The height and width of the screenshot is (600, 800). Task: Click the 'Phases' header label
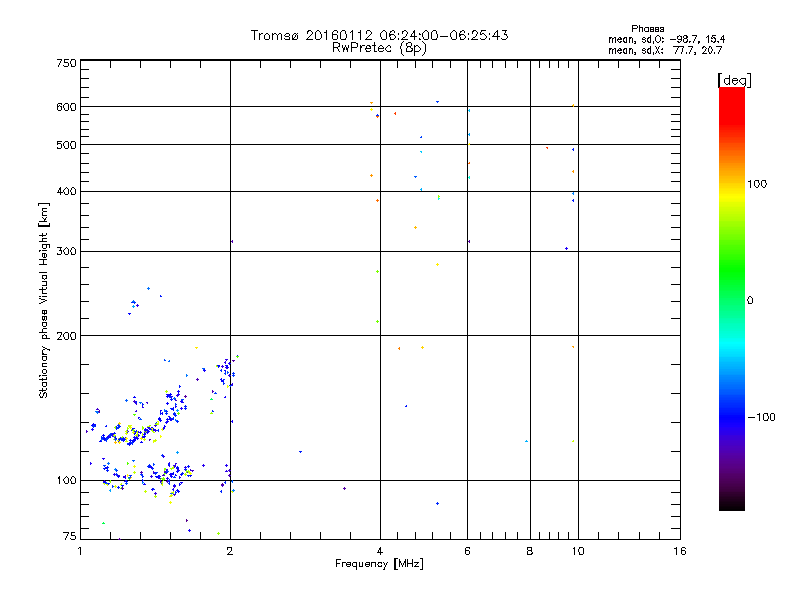[647, 29]
